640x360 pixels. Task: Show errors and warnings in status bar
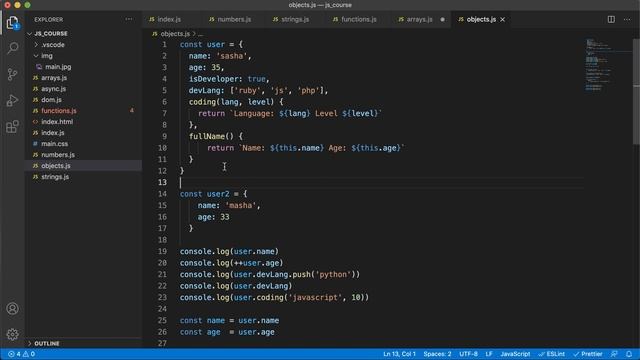21,354
